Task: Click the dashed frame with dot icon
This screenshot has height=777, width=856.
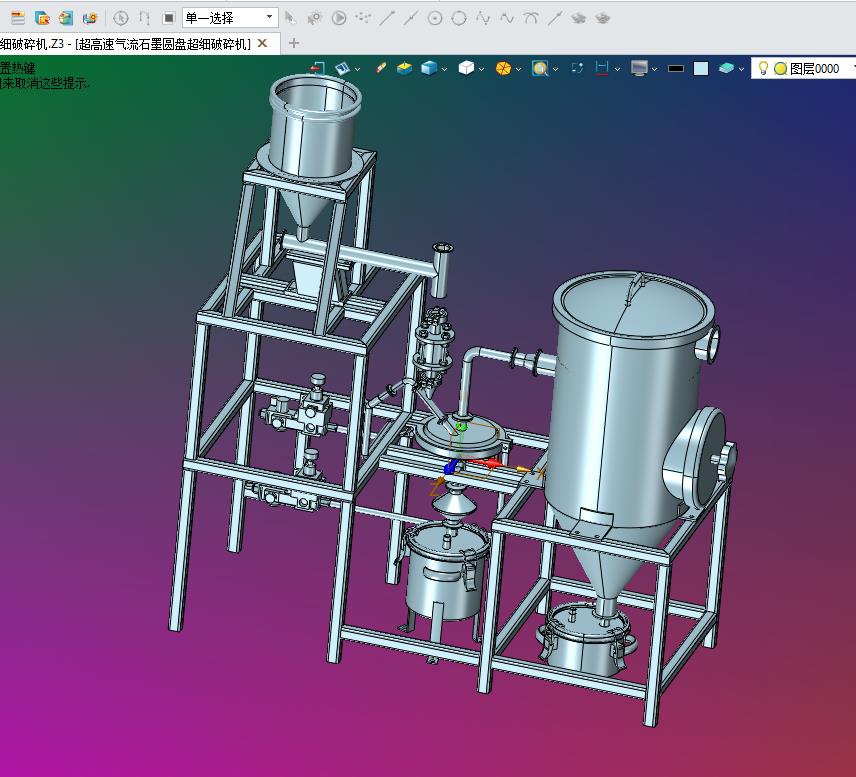Action: click(577, 68)
